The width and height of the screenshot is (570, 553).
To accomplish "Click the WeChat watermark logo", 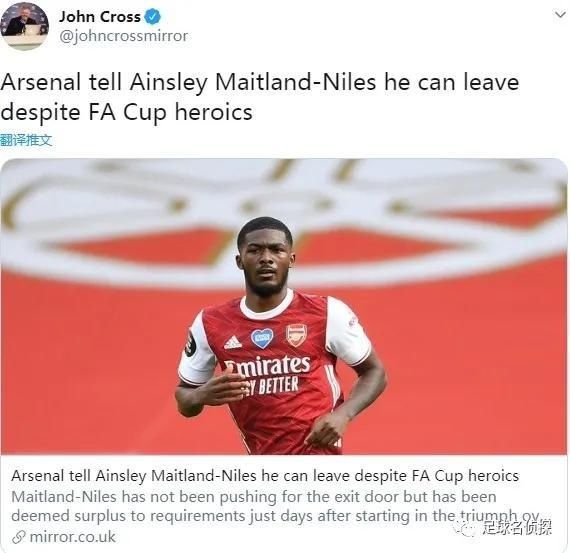I will click(x=466, y=527).
